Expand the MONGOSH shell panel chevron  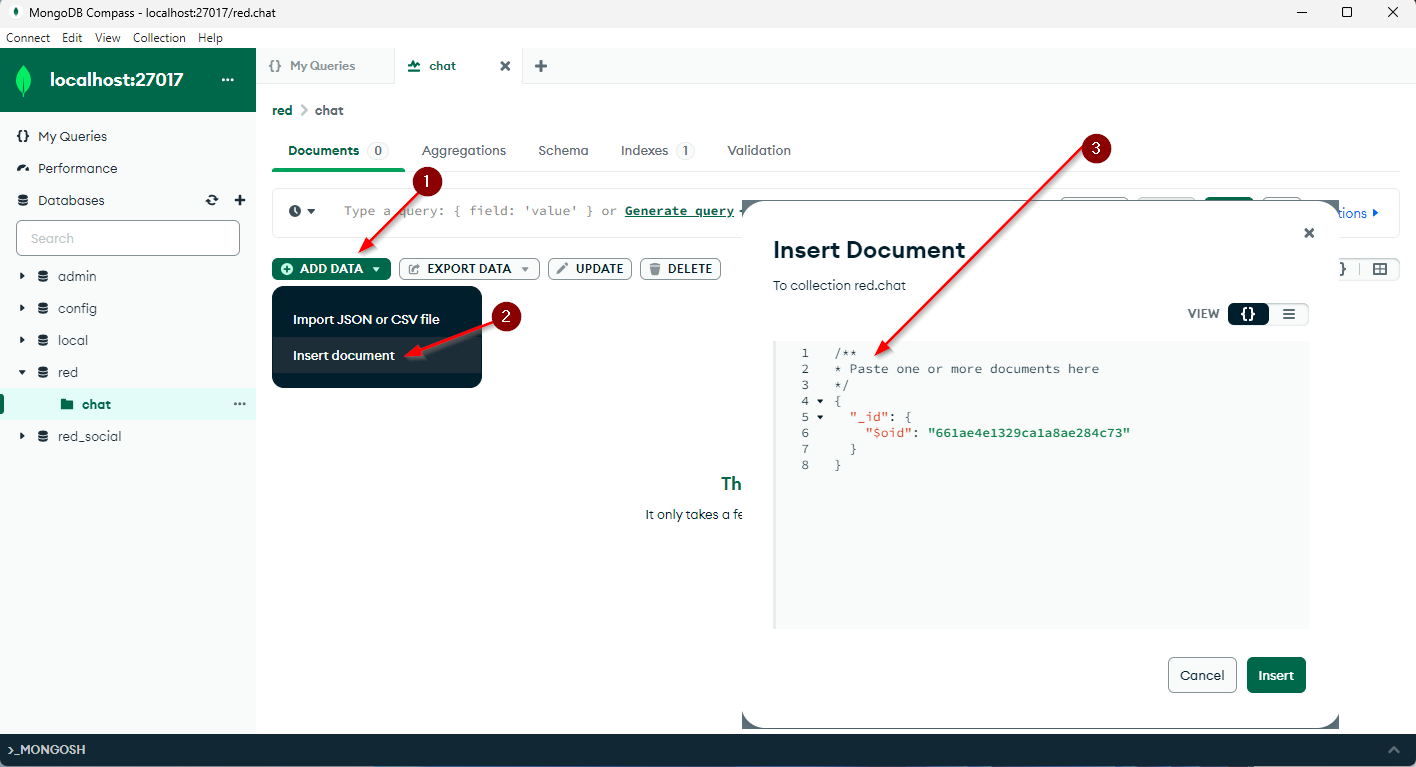tap(1394, 750)
